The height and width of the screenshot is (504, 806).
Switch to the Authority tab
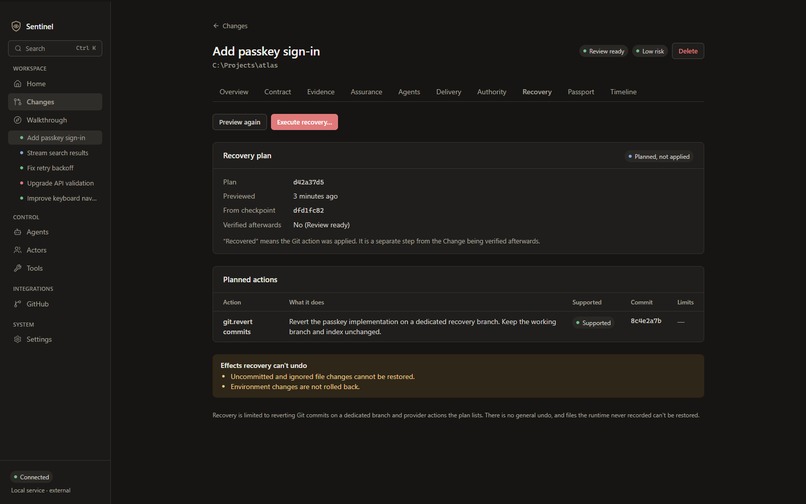(x=491, y=92)
